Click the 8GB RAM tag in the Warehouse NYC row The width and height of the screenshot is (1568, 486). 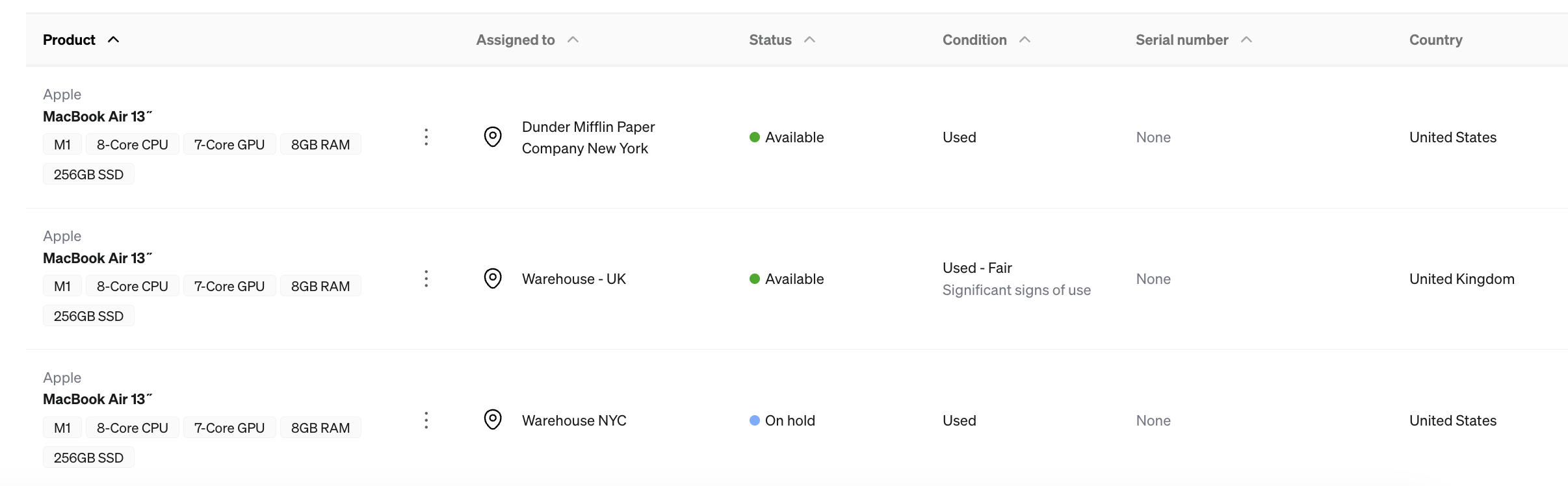point(320,428)
